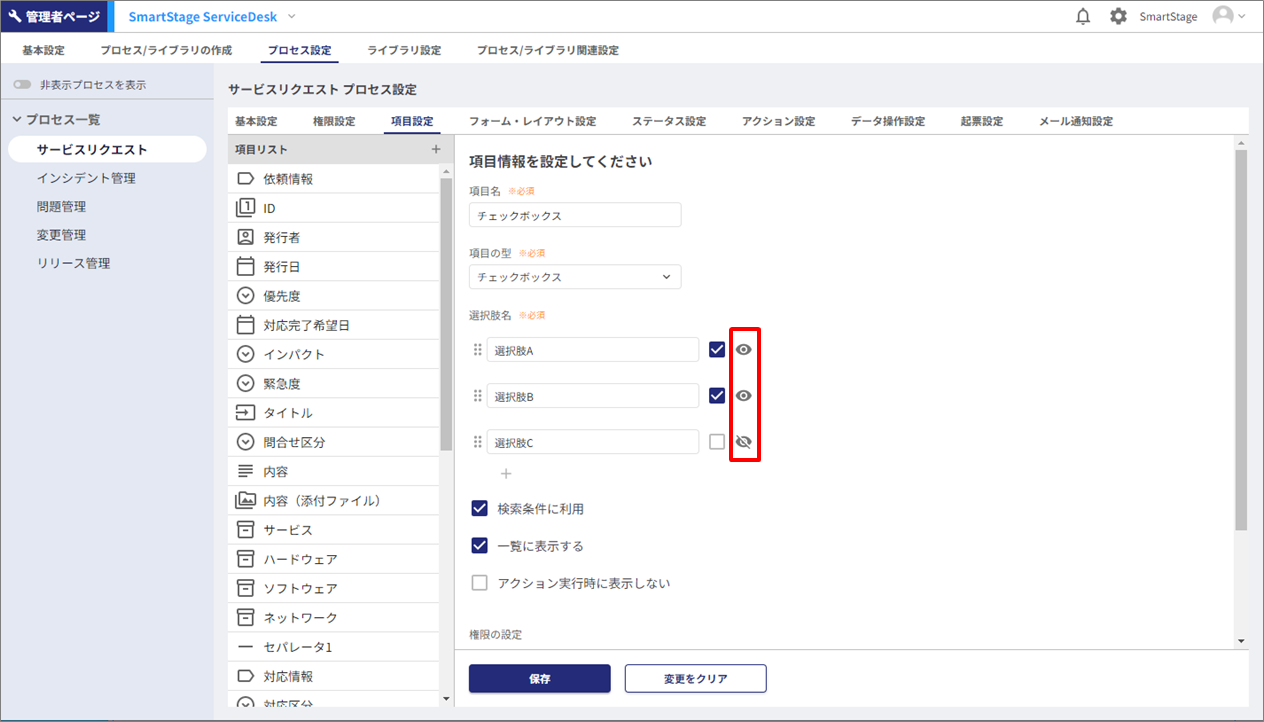Image resolution: width=1264 pixels, height=722 pixels.
Task: Open the settings gear icon
Action: coord(1118,17)
